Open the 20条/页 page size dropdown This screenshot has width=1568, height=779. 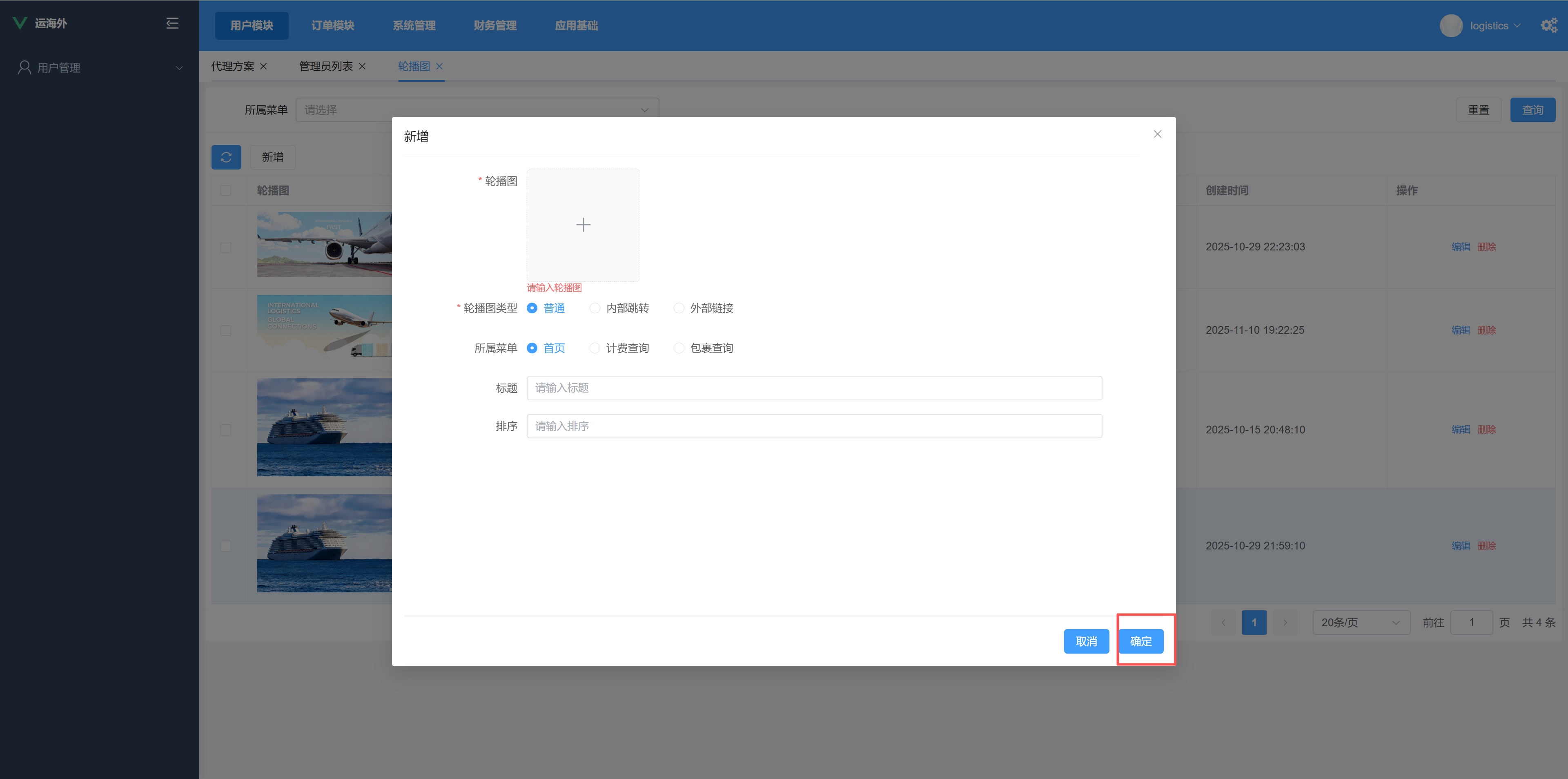(x=1361, y=623)
